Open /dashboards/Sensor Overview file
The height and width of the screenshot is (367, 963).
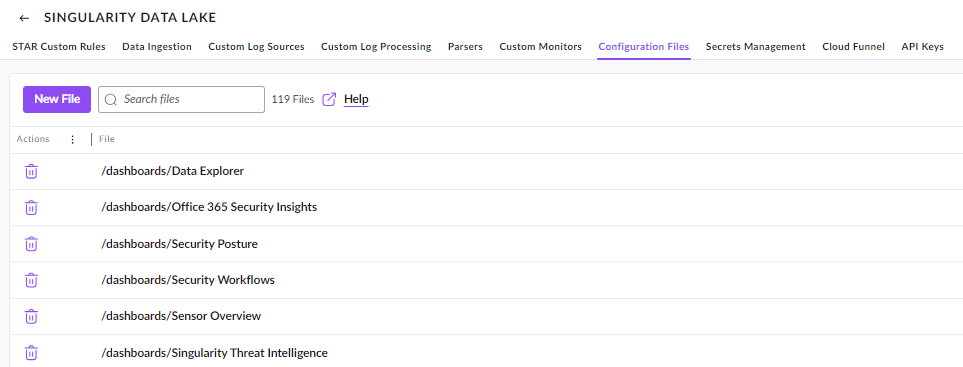[181, 317]
